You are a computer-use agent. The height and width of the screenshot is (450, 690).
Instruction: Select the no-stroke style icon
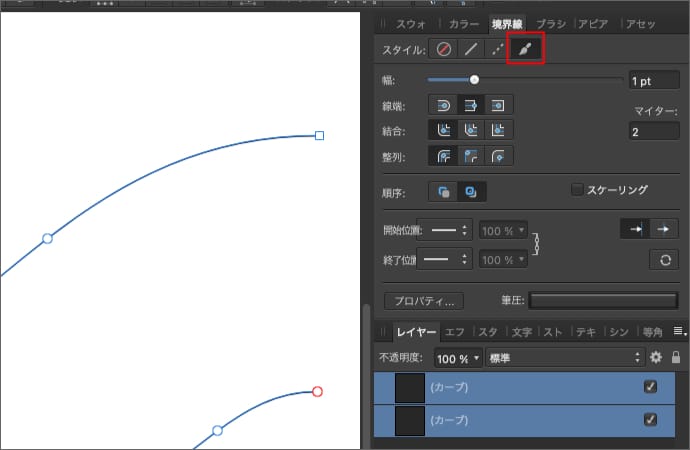[x=444, y=49]
